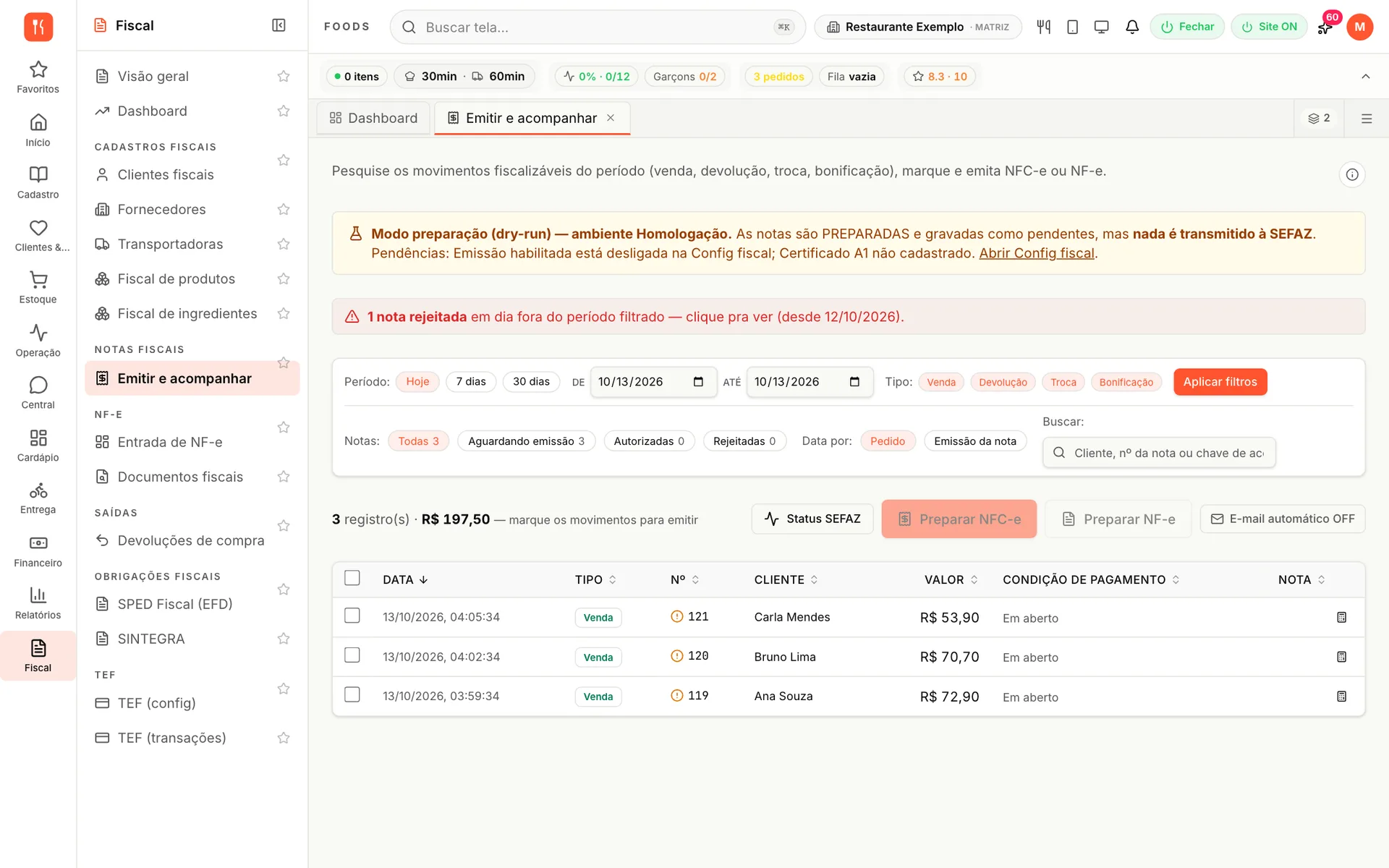1389x868 pixels.
Task: Click Status SEFAZ button
Action: tap(812, 519)
